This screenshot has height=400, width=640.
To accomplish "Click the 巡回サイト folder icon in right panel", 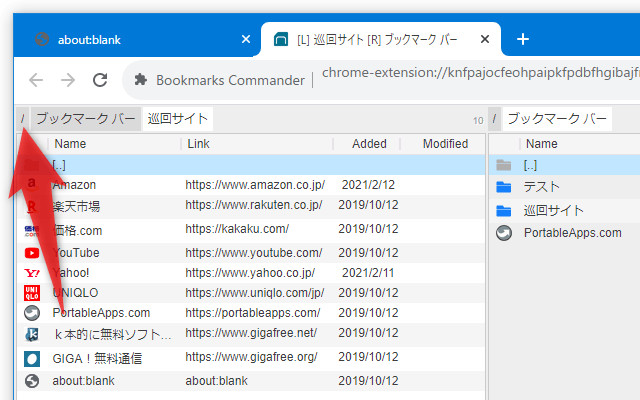I will click(504, 211).
